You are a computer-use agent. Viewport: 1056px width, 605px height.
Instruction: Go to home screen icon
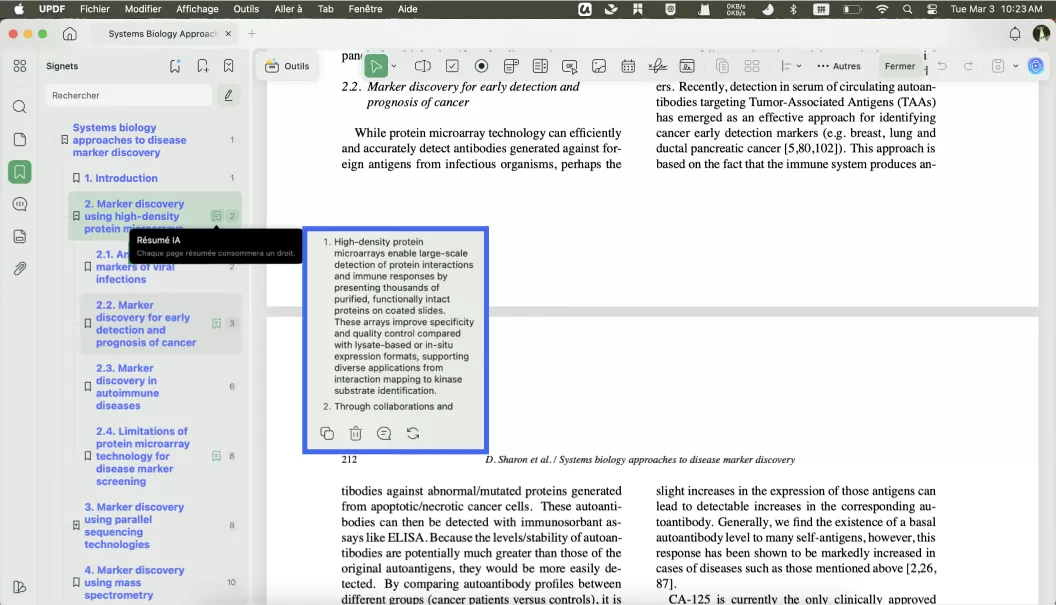[x=69, y=34]
